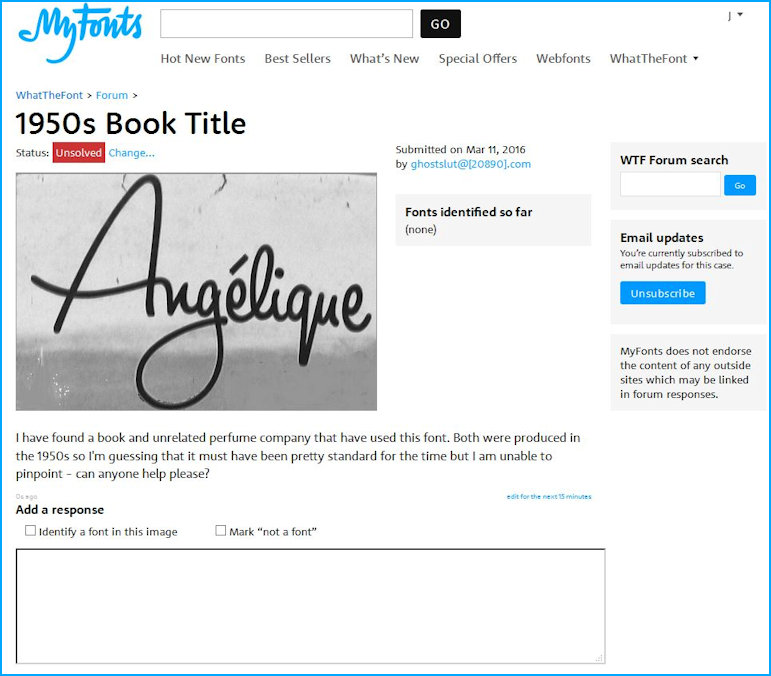
Task: Open Best Sellers menu item
Action: point(297,59)
